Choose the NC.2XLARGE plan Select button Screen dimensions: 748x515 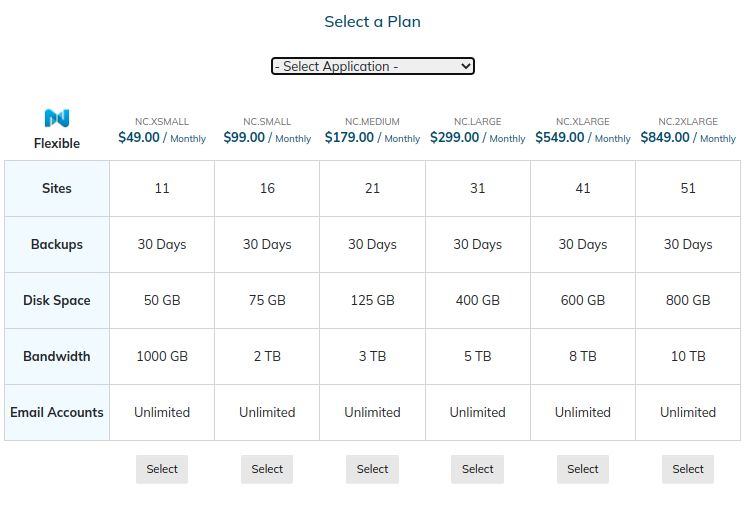tap(688, 469)
